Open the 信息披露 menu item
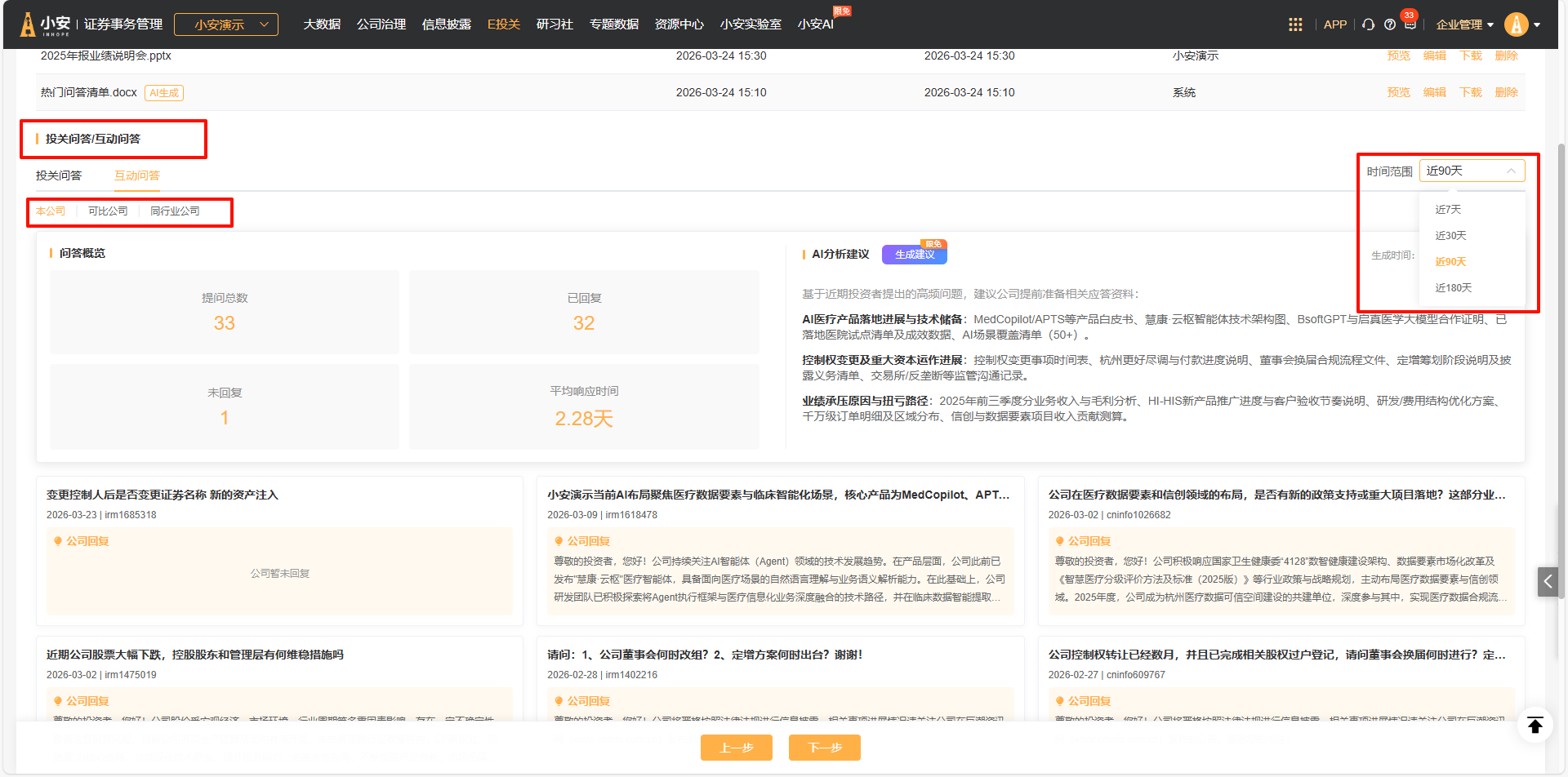1568x777 pixels. click(446, 24)
